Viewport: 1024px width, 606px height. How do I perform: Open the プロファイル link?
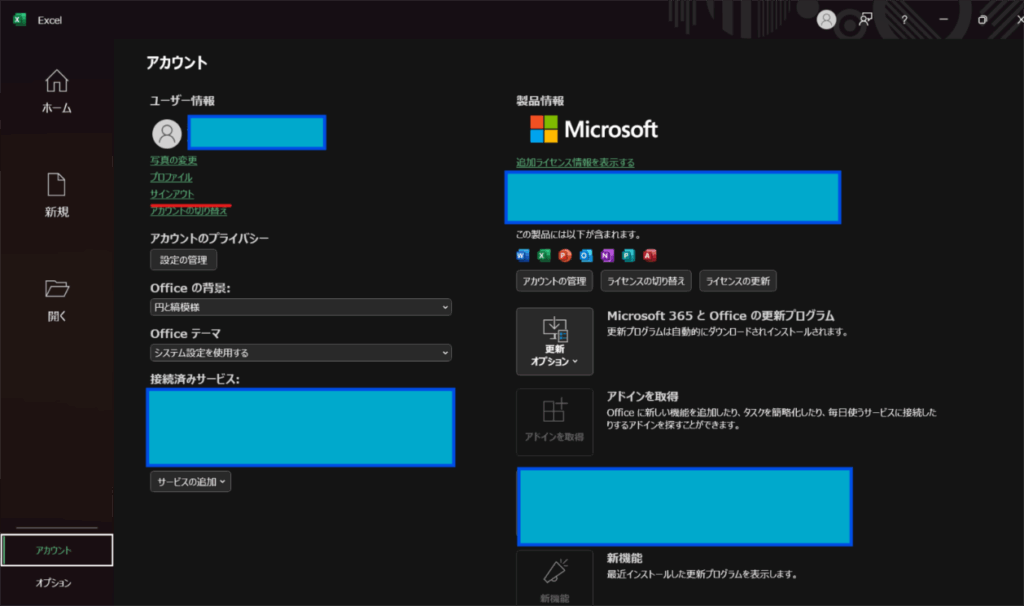[171, 177]
